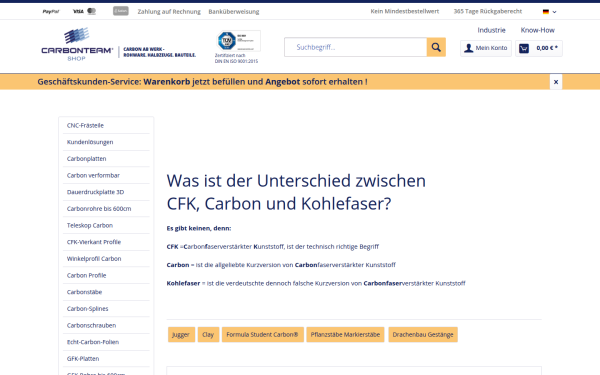
Task: Click 'Es gibt keinen, denn:' text
Action: point(199,228)
